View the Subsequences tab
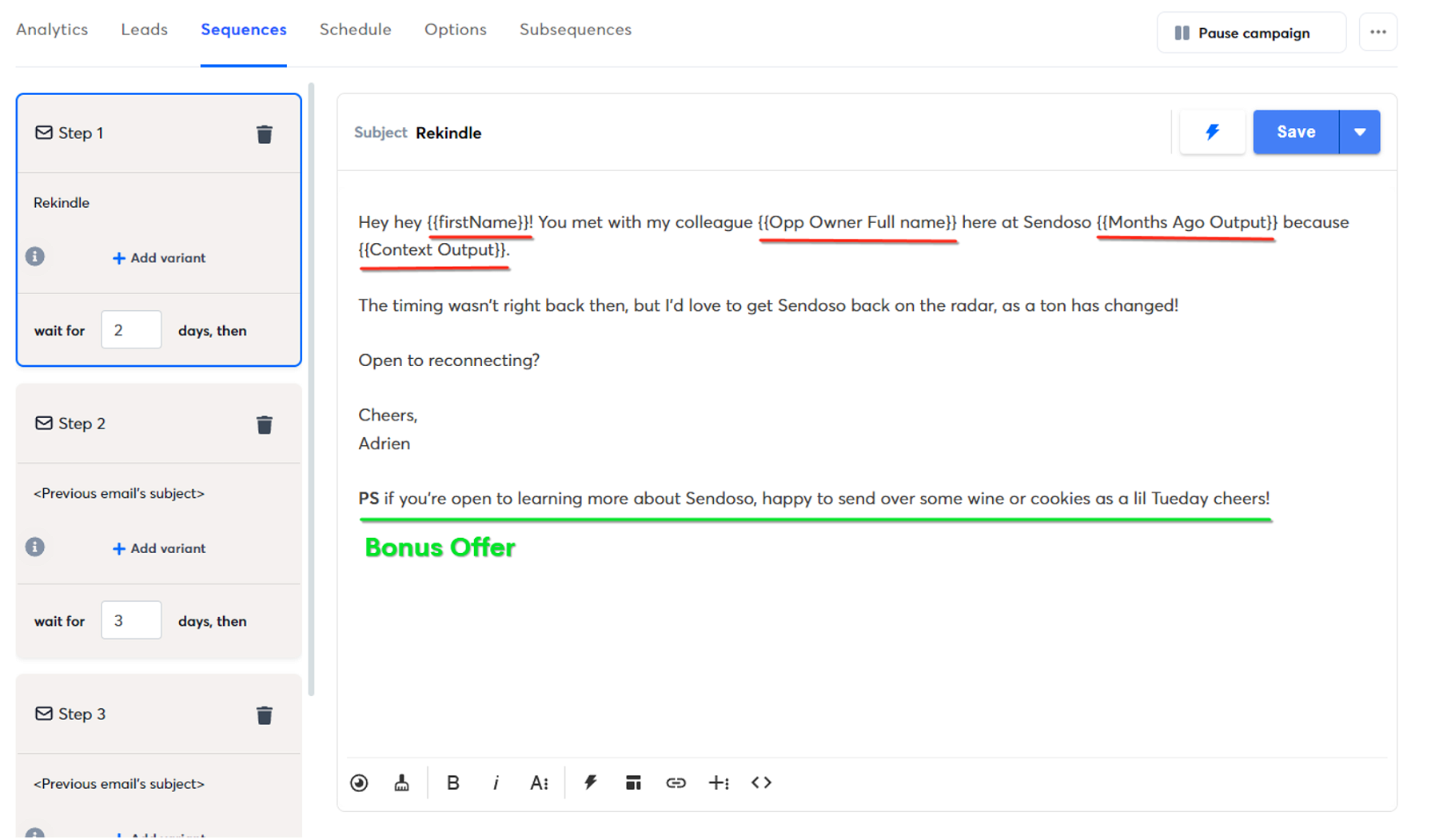Viewport: 1439px width, 840px height. 576,30
